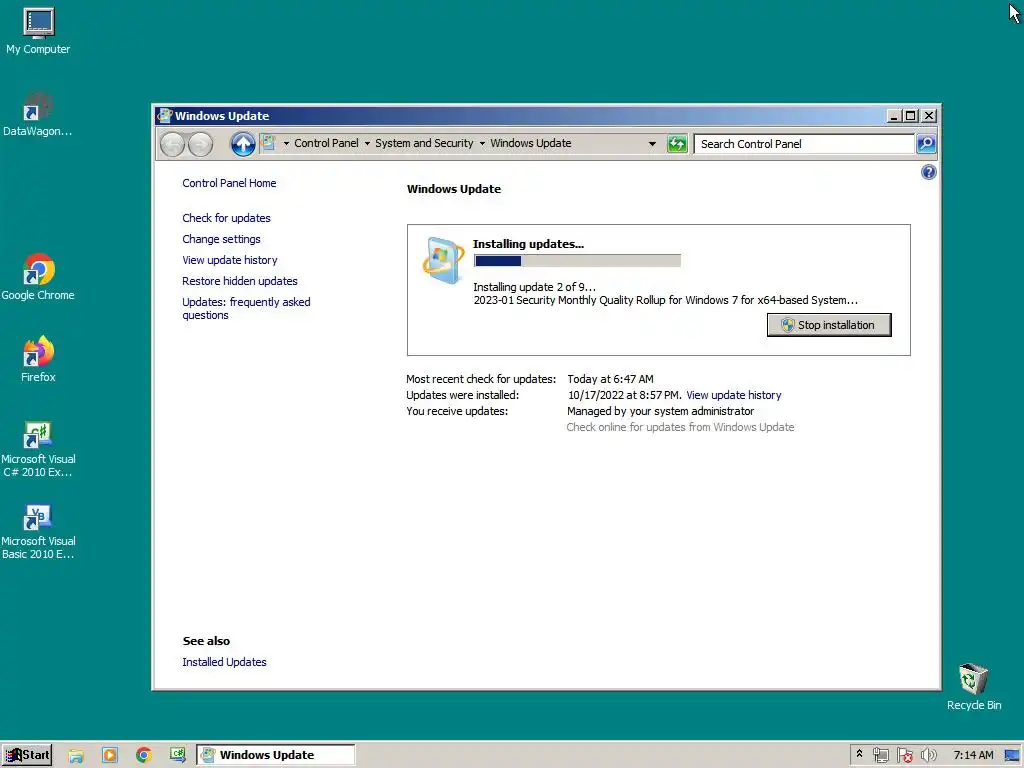Click Windows Update taskbar button

click(x=276, y=755)
